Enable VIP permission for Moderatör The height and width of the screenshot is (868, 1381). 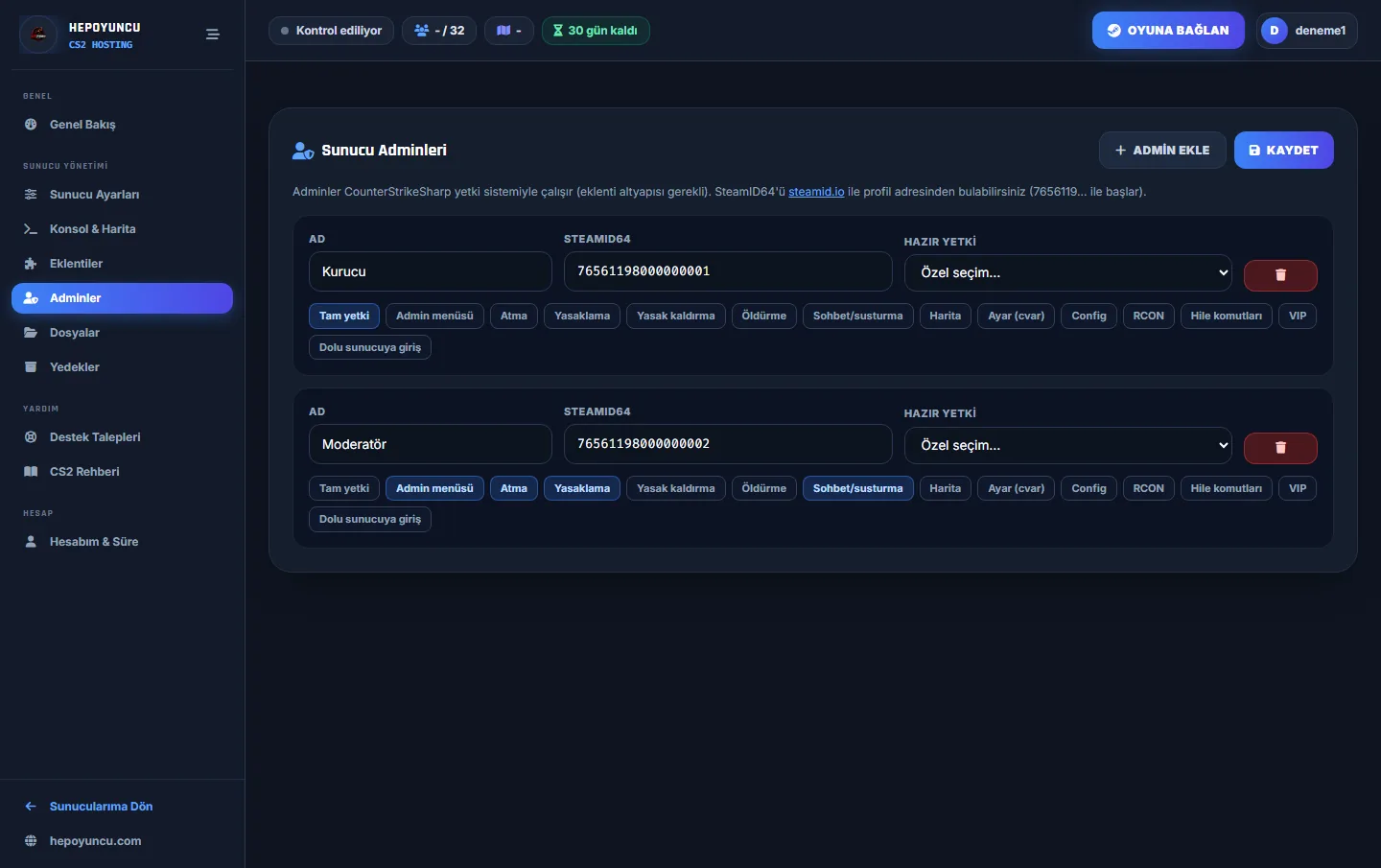(x=1298, y=489)
